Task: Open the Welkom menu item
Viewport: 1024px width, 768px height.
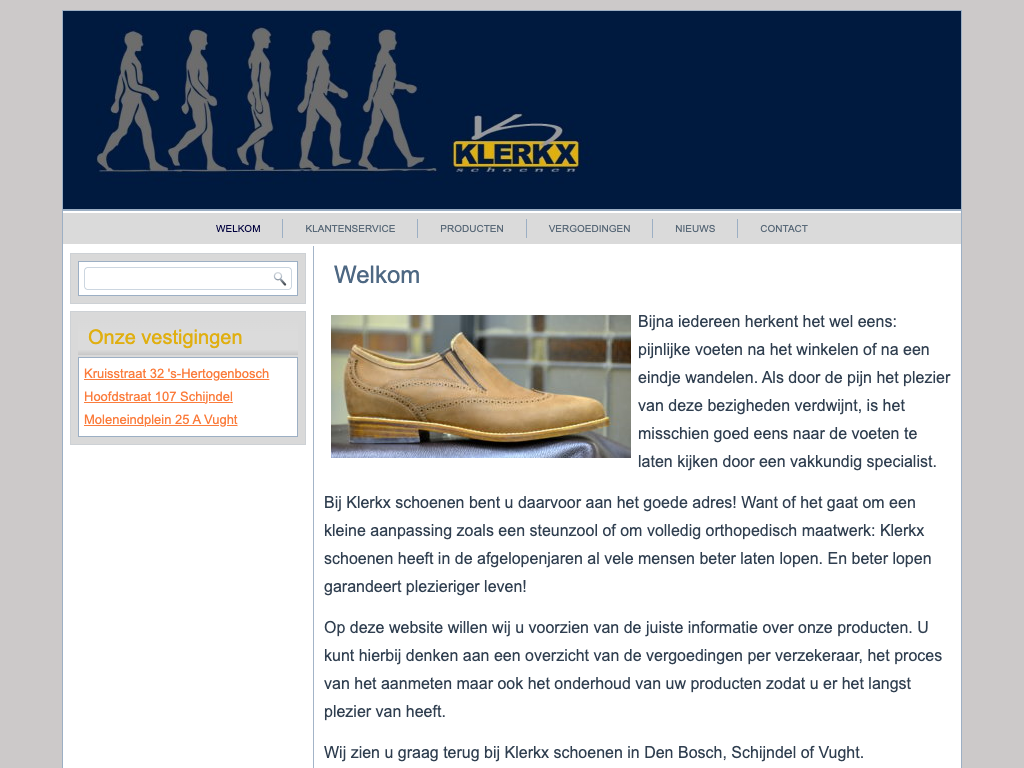Action: click(238, 229)
